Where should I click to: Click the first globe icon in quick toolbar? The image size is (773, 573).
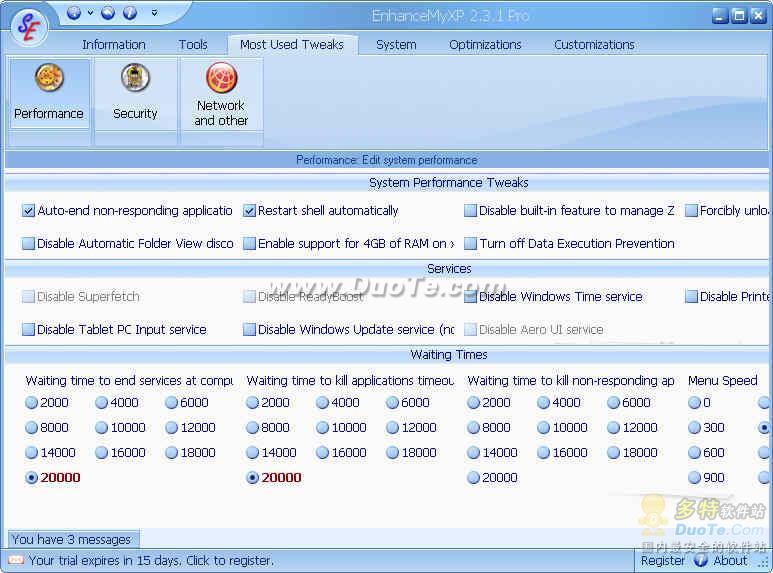tap(74, 13)
